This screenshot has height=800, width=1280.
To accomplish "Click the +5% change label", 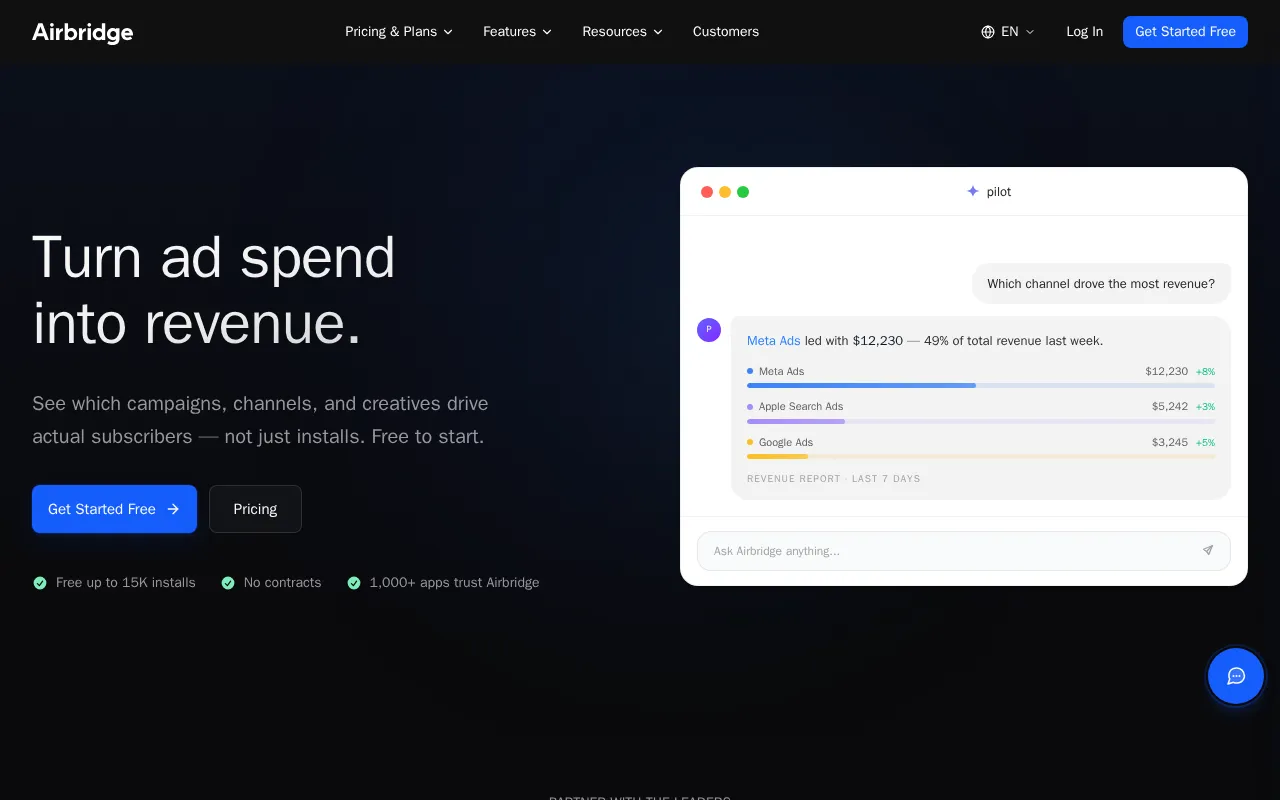I will (x=1205, y=442).
